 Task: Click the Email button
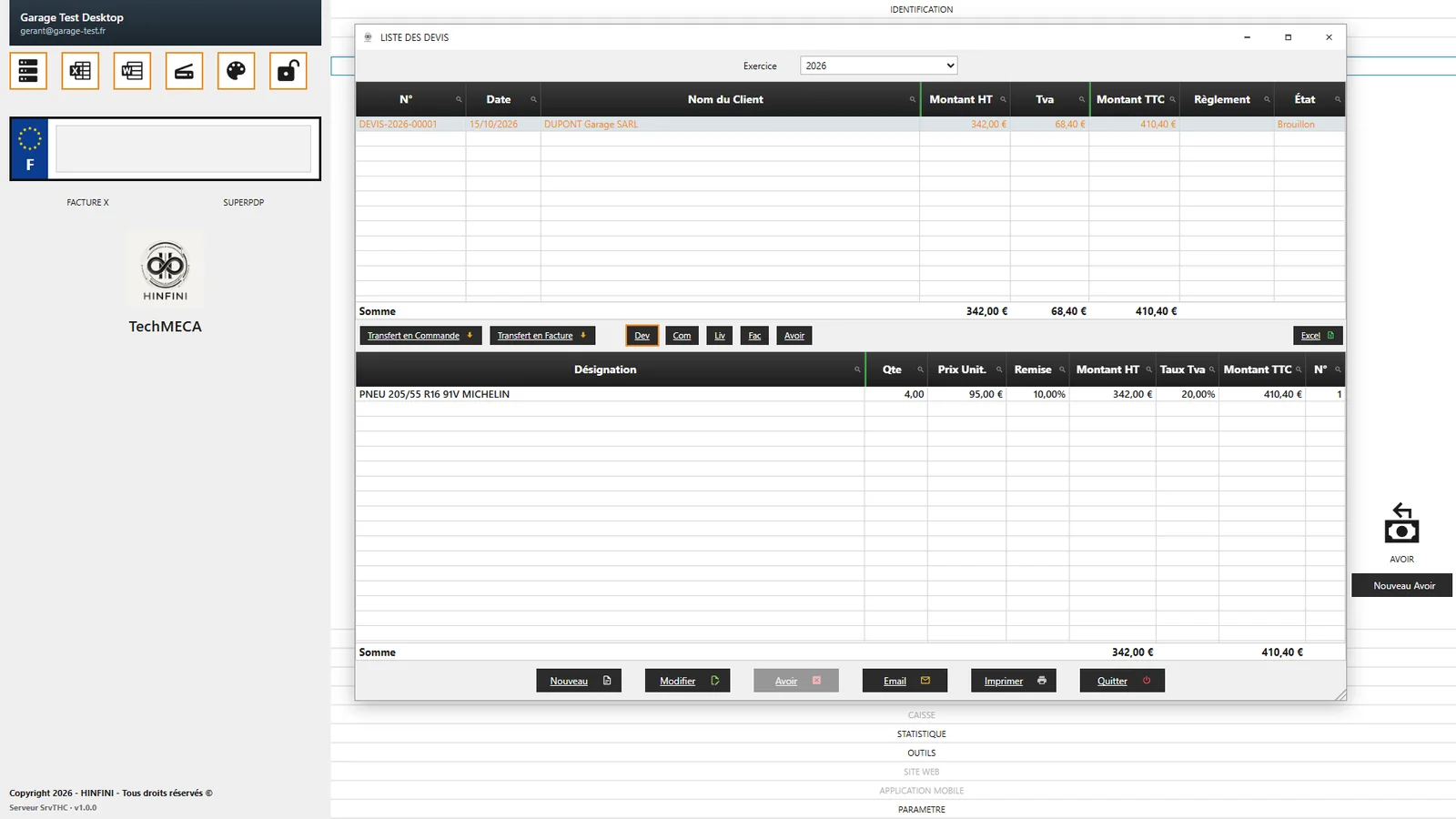[x=905, y=681]
